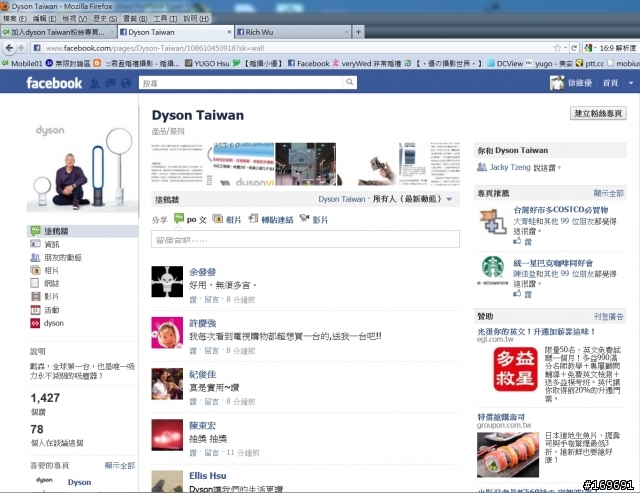This screenshot has height=493, width=640.
Task: Open the exhibition photo thumbnail in photo strip
Action: (305, 164)
